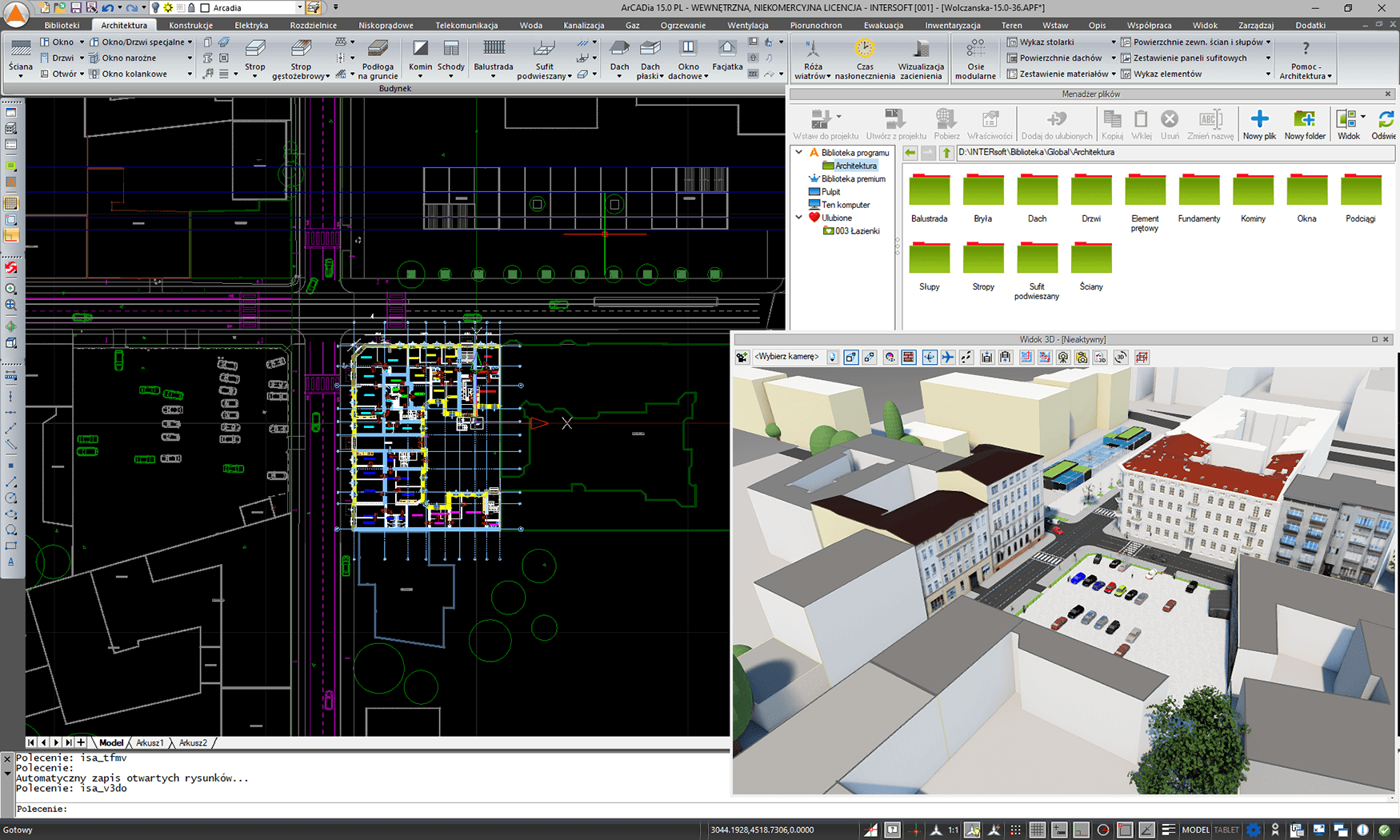Click Okno narożne button
Viewport: 1400px width, 840px height.
122,58
